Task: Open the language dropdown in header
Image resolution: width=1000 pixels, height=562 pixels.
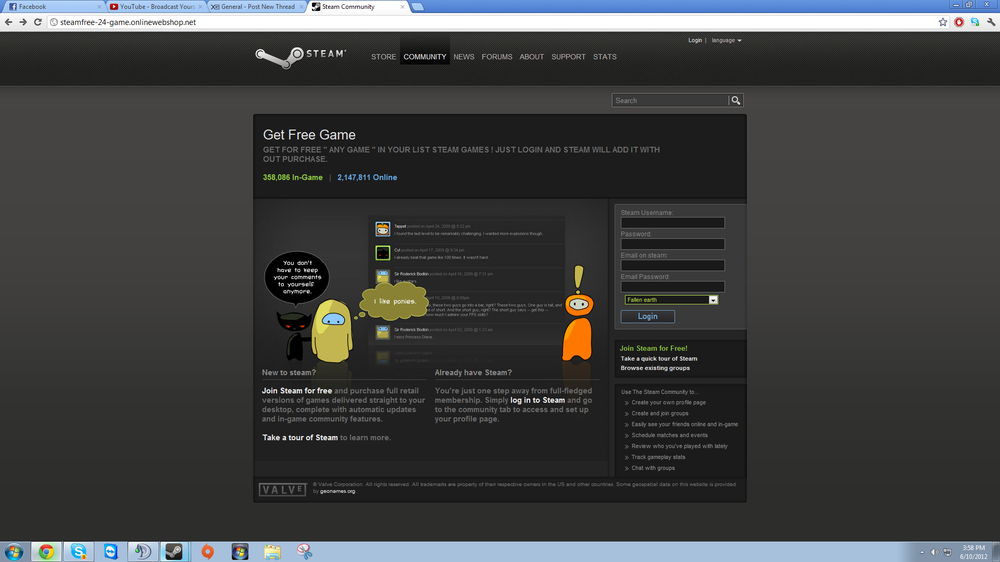Action: pyautogui.click(x=726, y=40)
